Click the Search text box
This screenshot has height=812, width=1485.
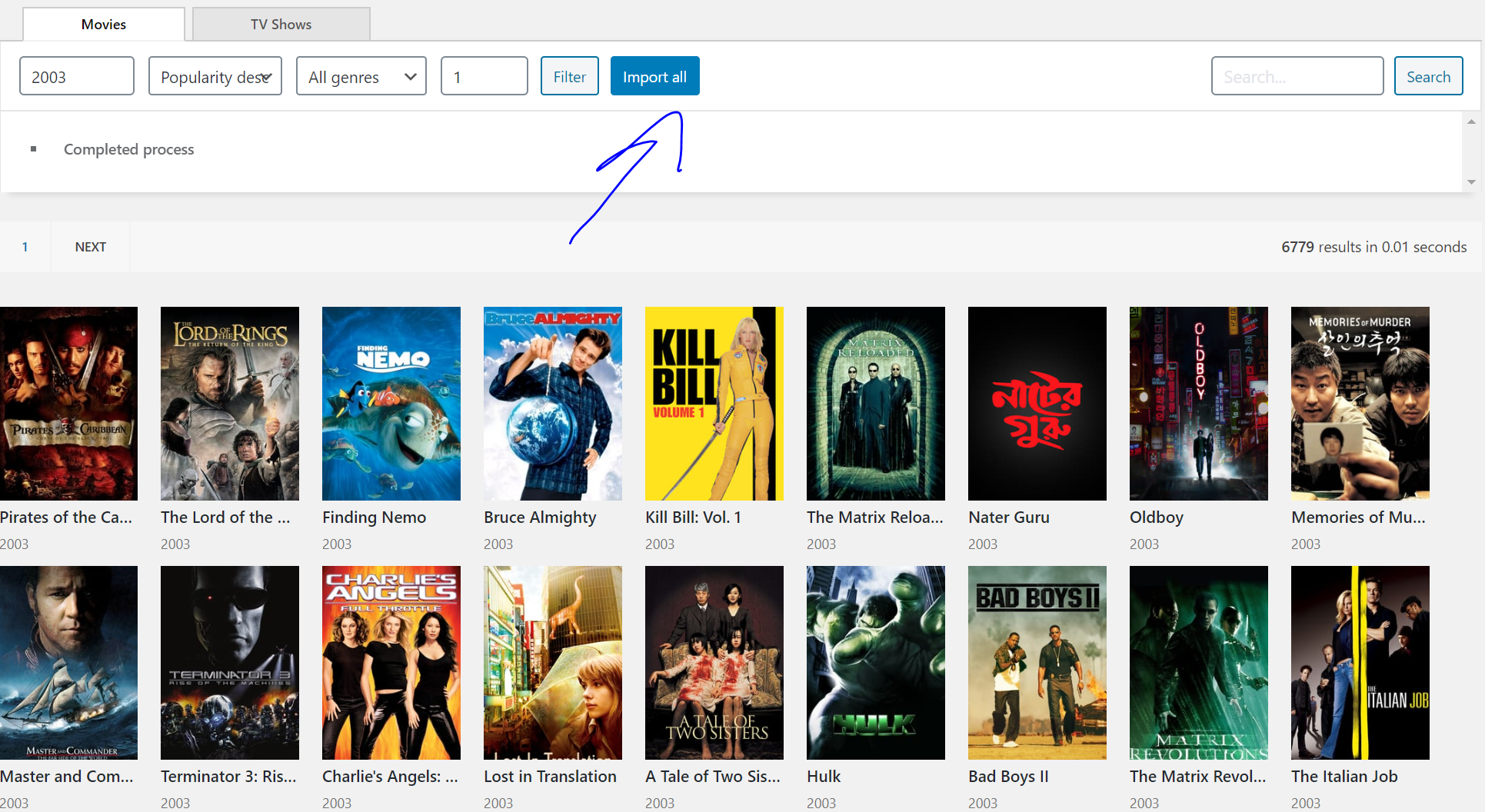tap(1297, 76)
